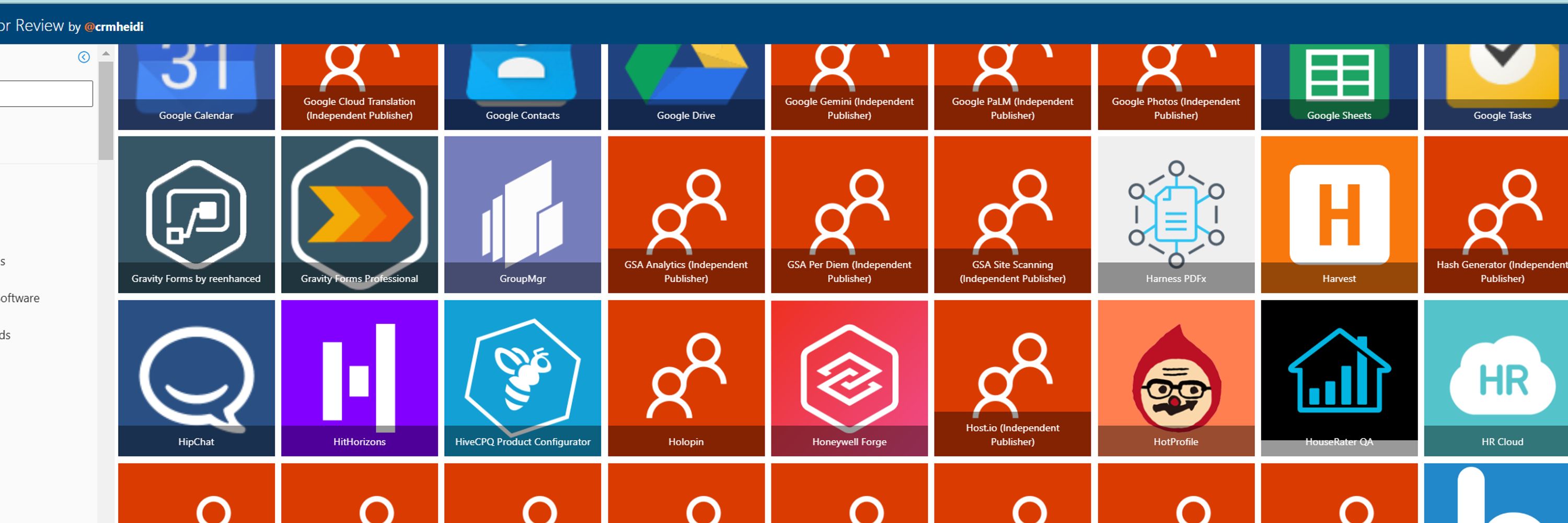Open the Google Contacts connector
This screenshot has width=1568, height=523.
coord(522,86)
